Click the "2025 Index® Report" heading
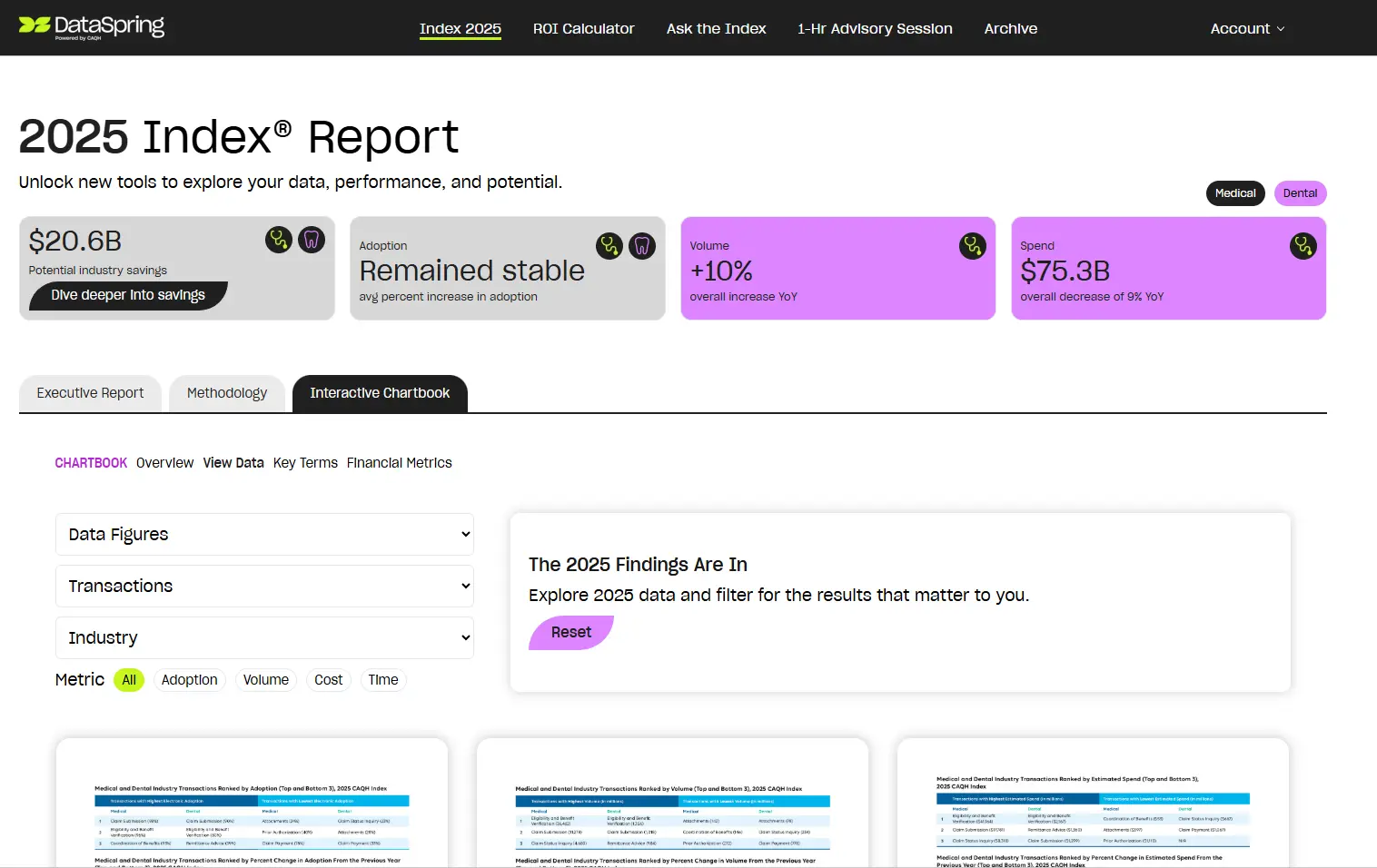The width and height of the screenshot is (1377, 868). click(239, 137)
